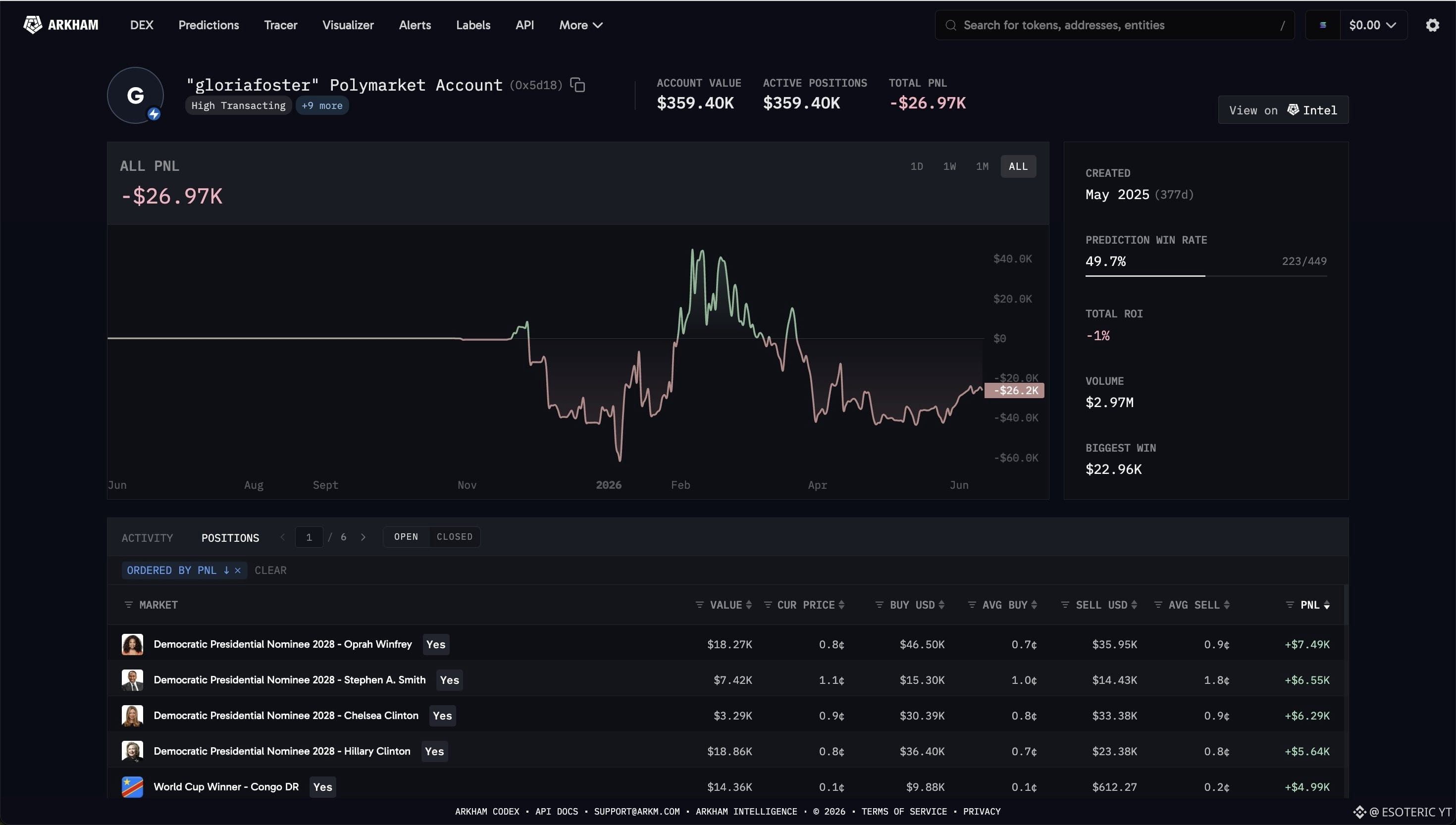Remove the Ordered by PNL filter with the x
The width and height of the screenshot is (1456, 825).
(237, 570)
